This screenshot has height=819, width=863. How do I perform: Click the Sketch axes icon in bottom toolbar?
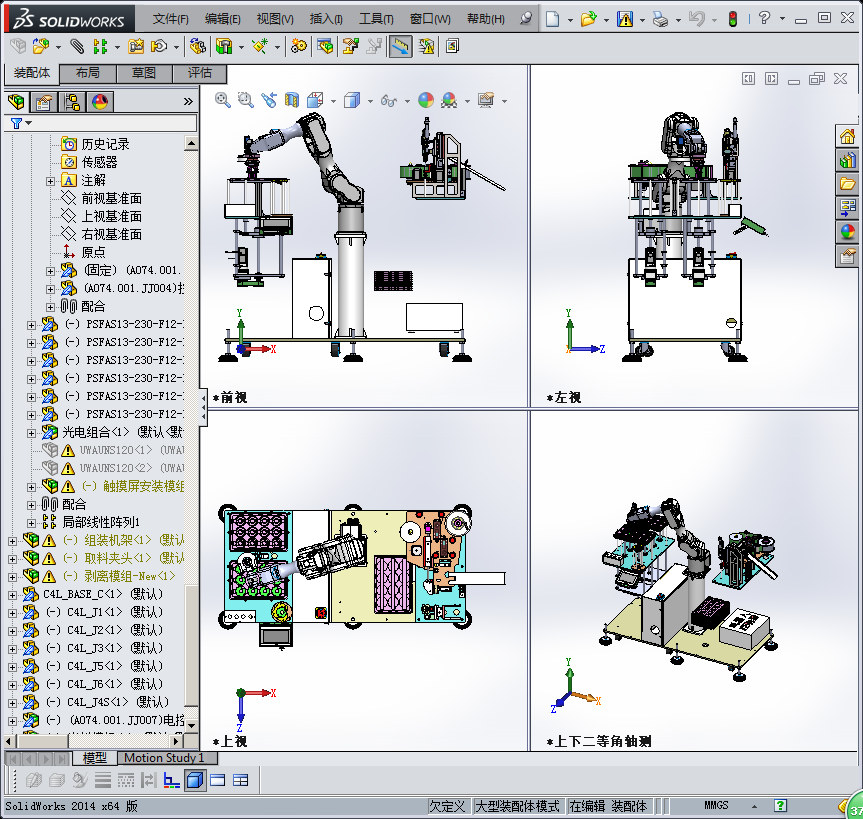[x=172, y=780]
